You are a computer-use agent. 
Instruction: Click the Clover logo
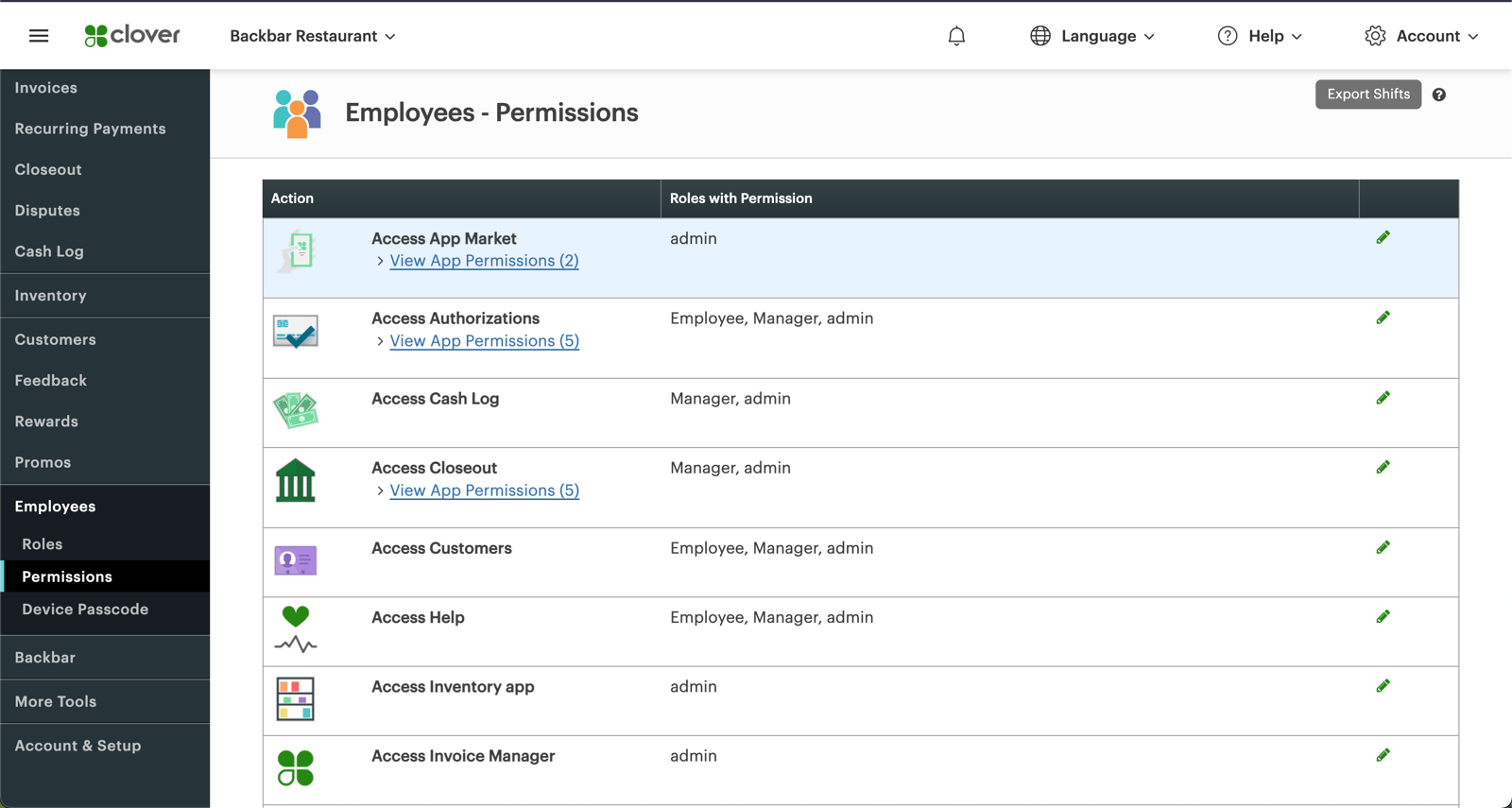[x=132, y=36]
